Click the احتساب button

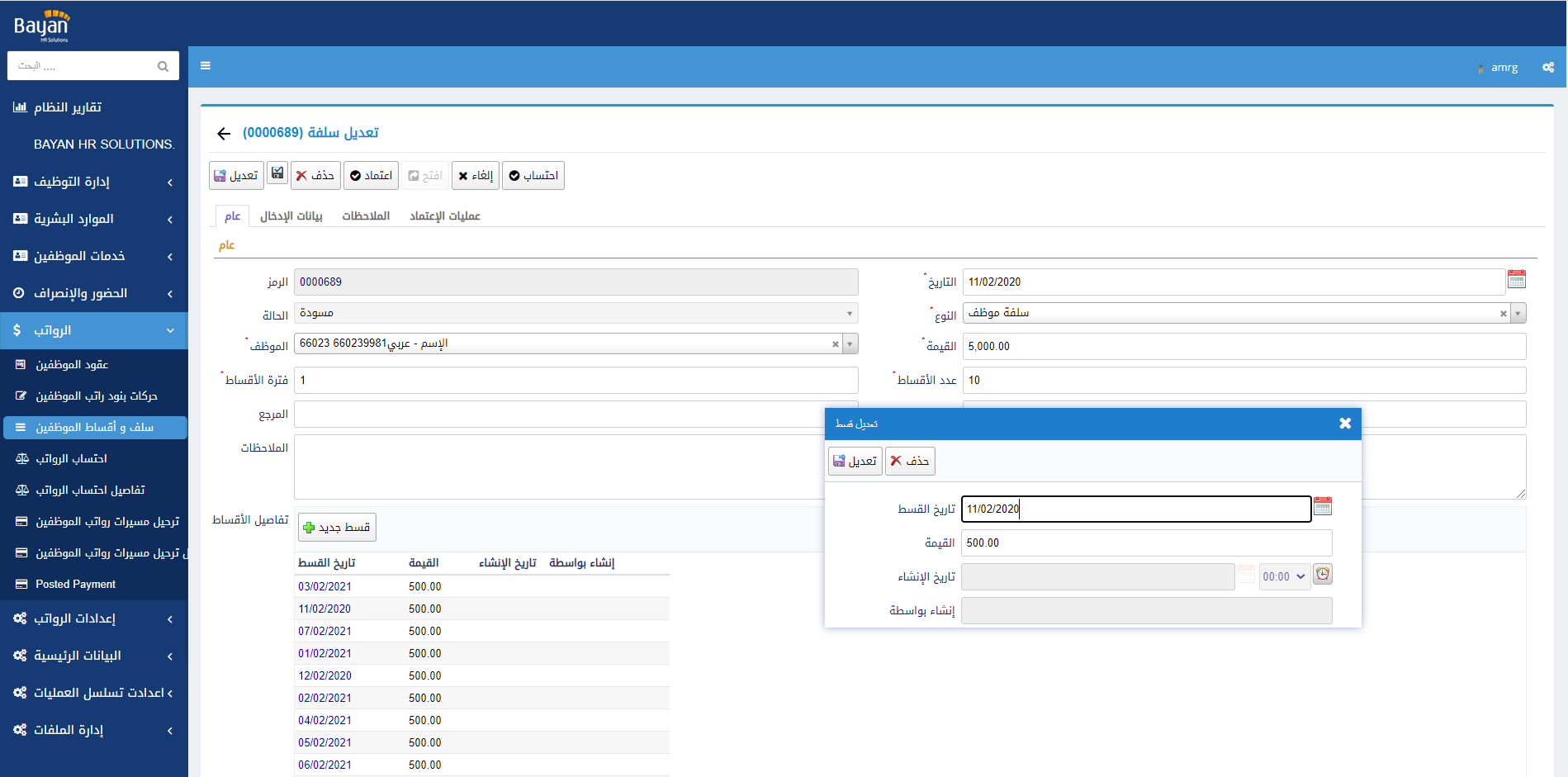(533, 175)
